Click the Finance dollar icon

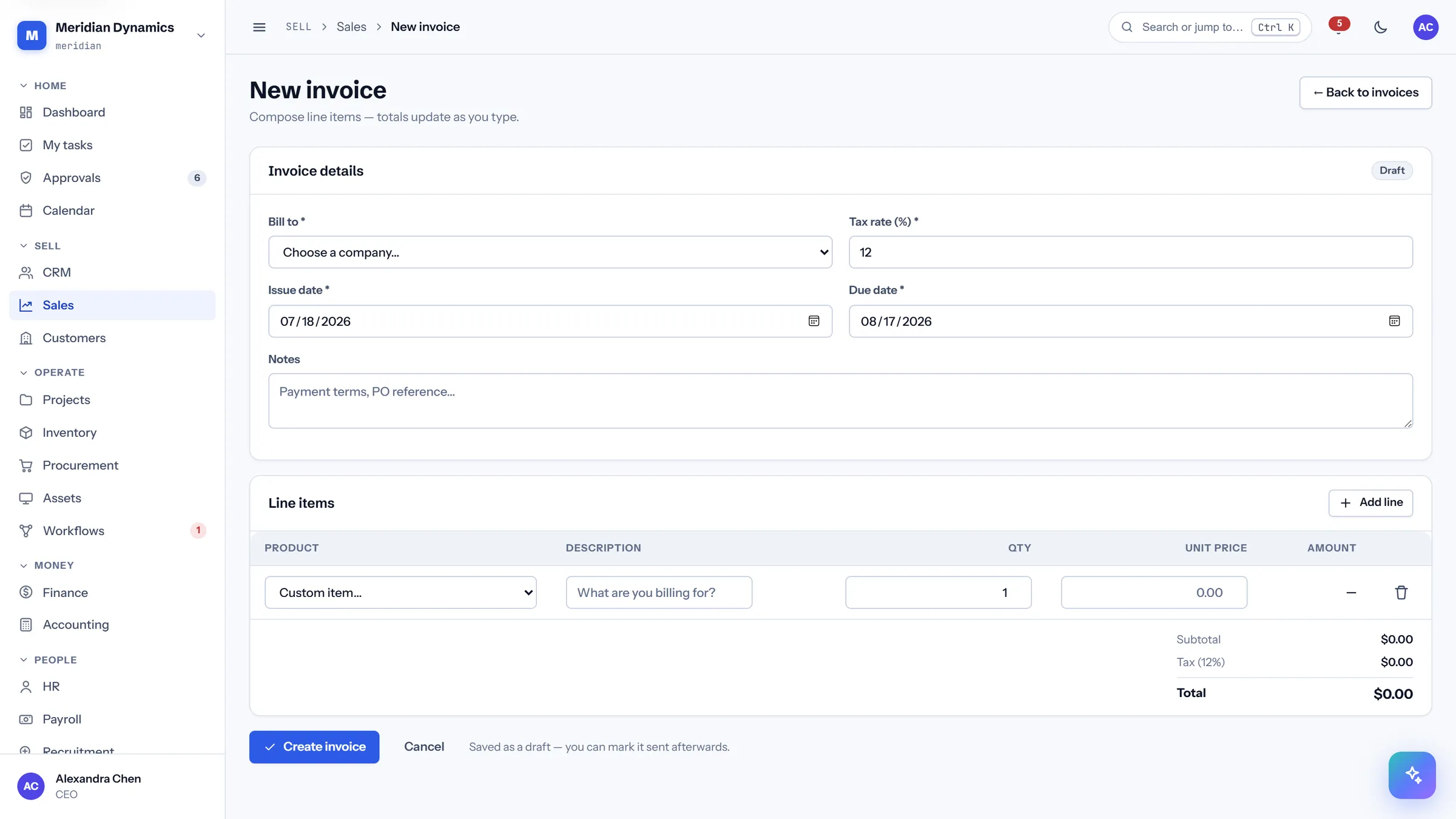25,592
